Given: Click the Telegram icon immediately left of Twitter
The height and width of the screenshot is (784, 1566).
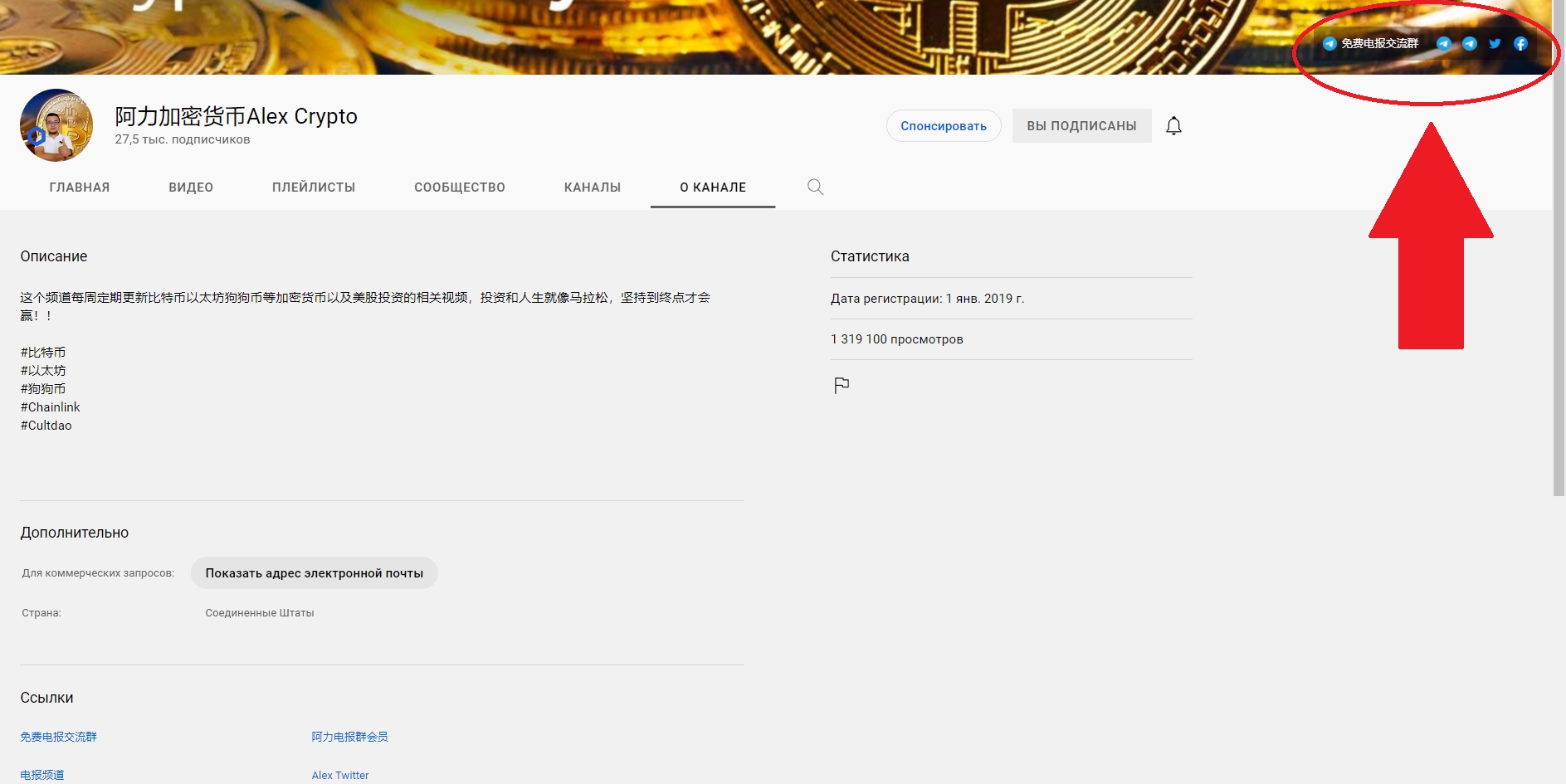Looking at the screenshot, I should (x=1469, y=44).
